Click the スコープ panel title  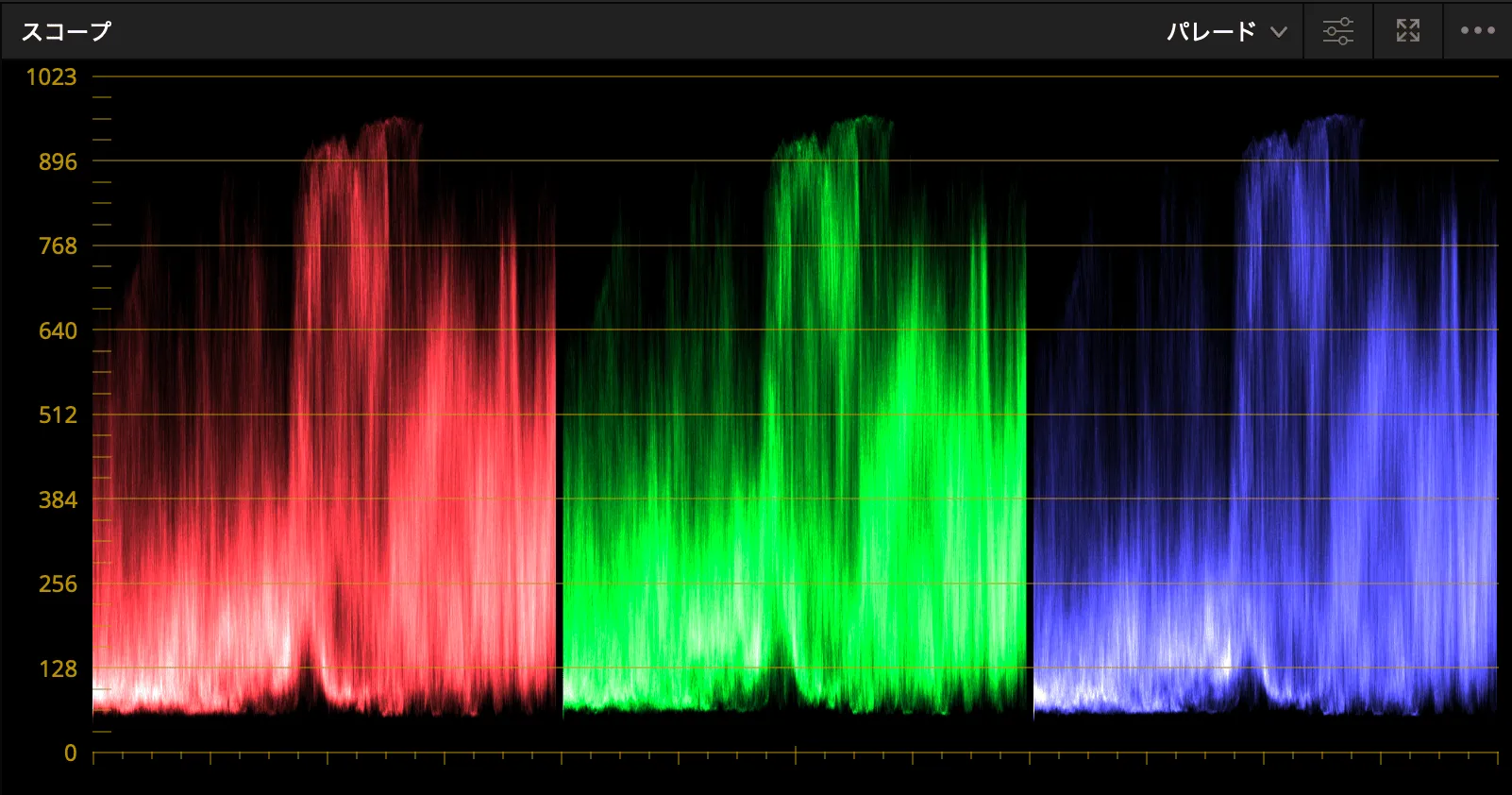click(66, 31)
